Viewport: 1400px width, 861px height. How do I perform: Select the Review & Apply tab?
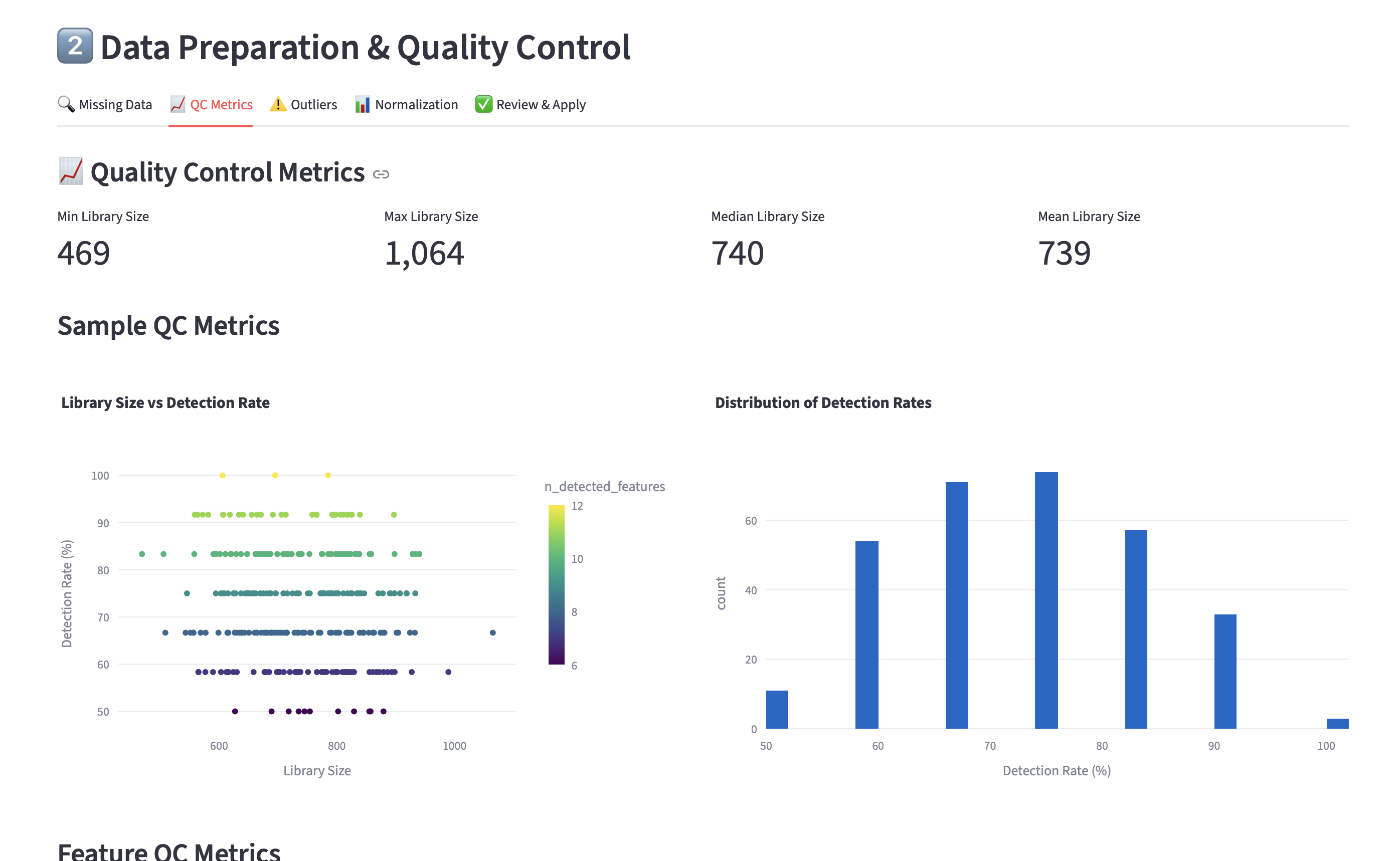[x=541, y=105]
